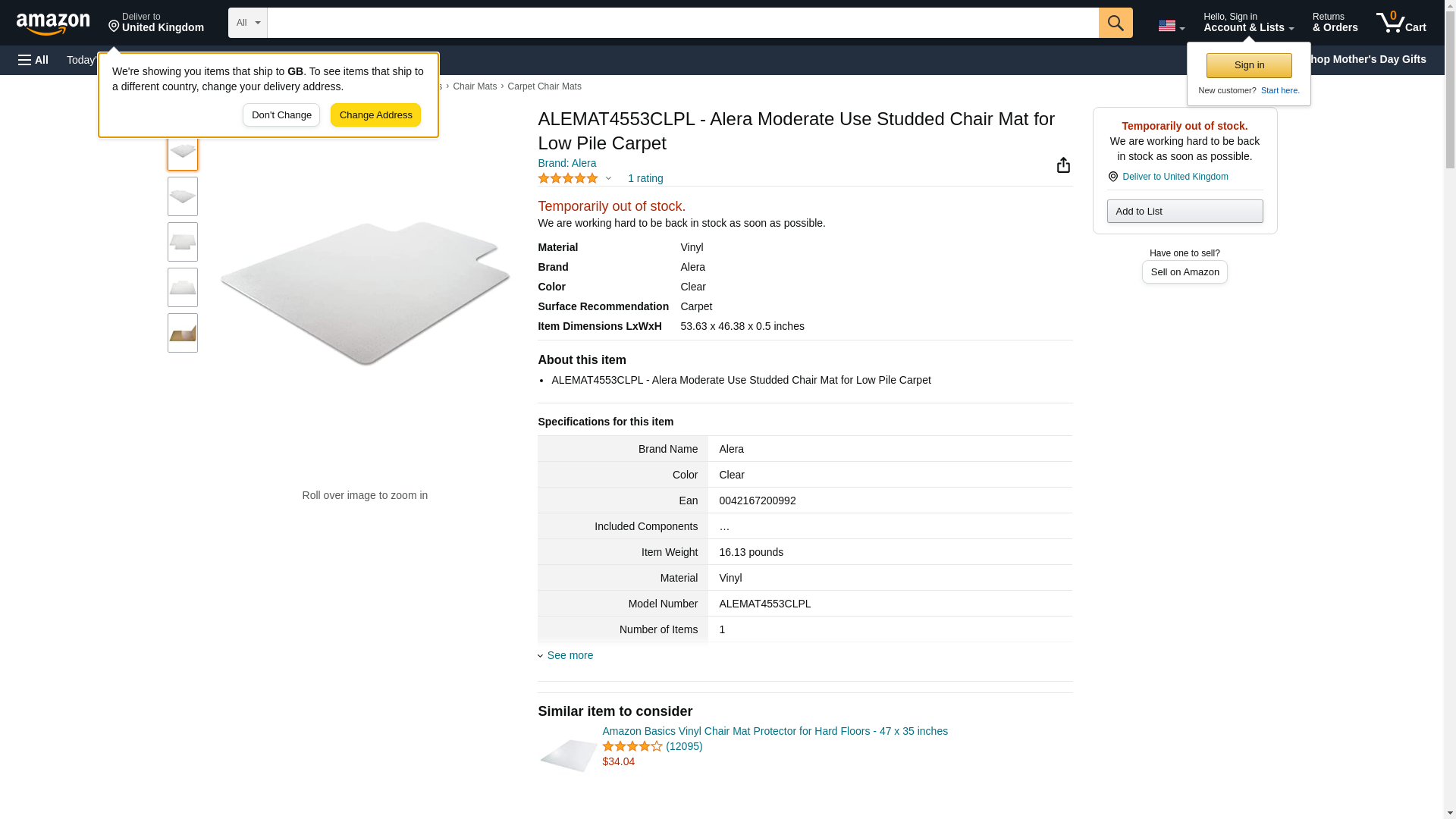Click the Brand: Alera link
Viewport: 1456px width, 819px height.
[566, 163]
